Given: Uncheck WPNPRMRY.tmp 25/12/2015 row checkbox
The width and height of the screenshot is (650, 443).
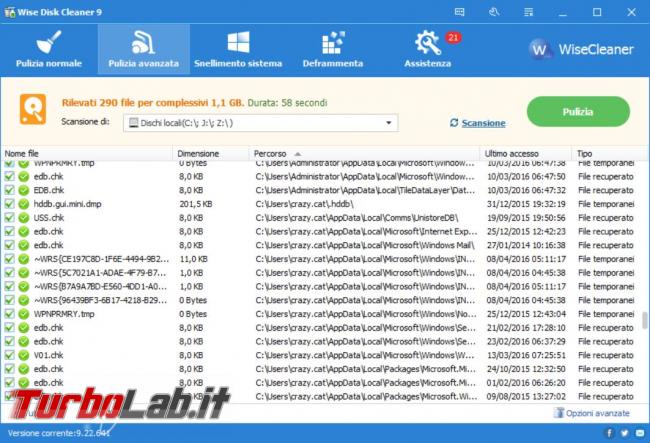Looking at the screenshot, I should point(9,314).
